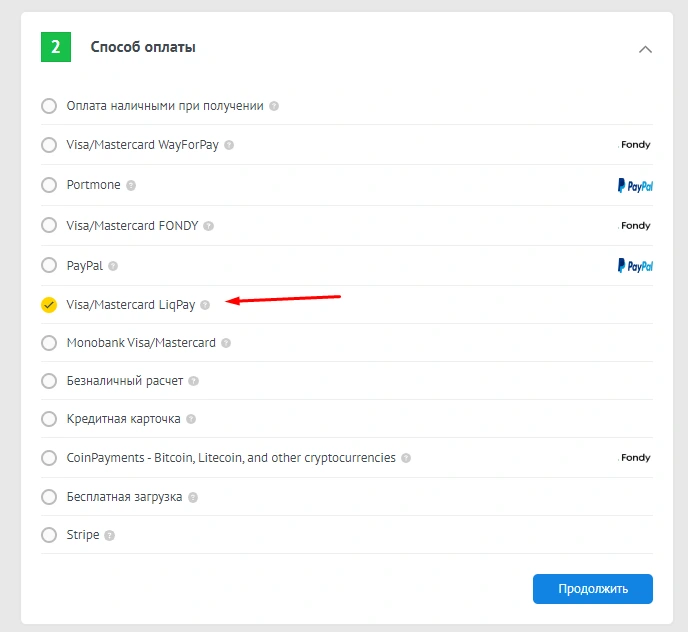
Task: Click help icon beside Monobank Visa/Mastercard
Action: pyautogui.click(x=226, y=343)
